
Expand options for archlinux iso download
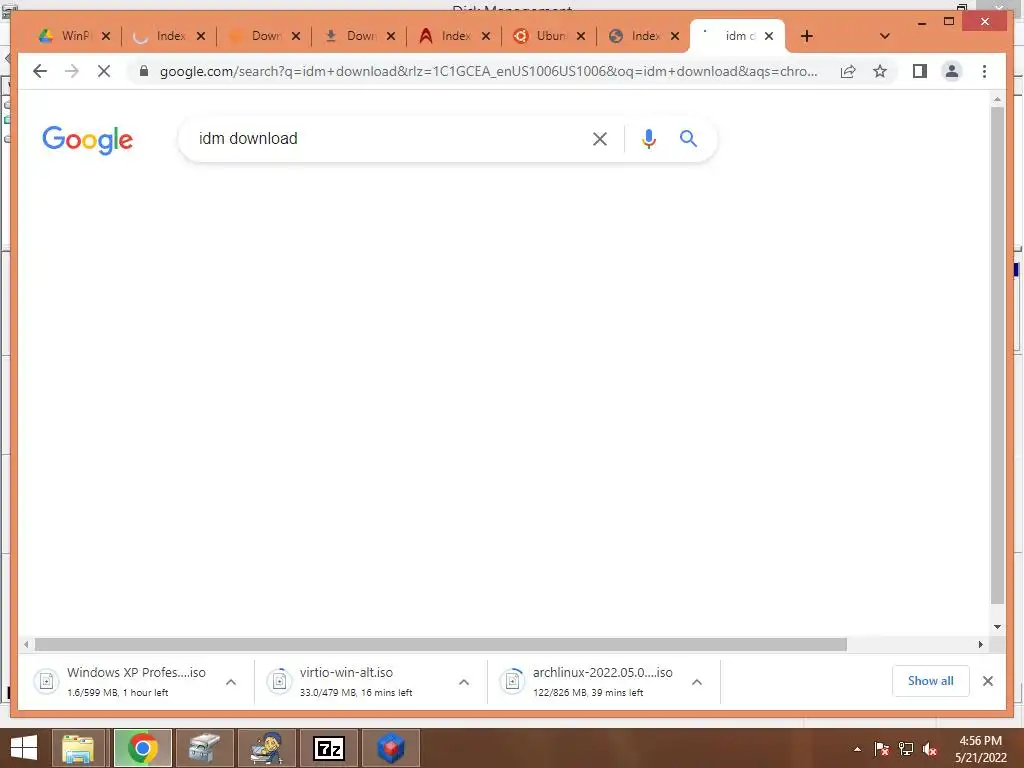pyautogui.click(x=697, y=682)
